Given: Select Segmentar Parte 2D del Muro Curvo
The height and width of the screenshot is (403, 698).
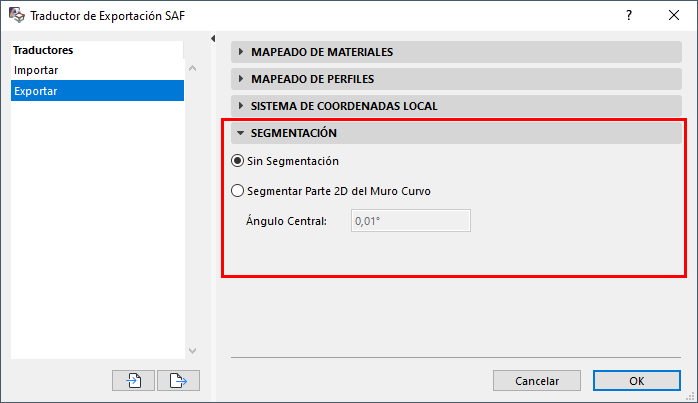Looking at the screenshot, I should 237,191.
